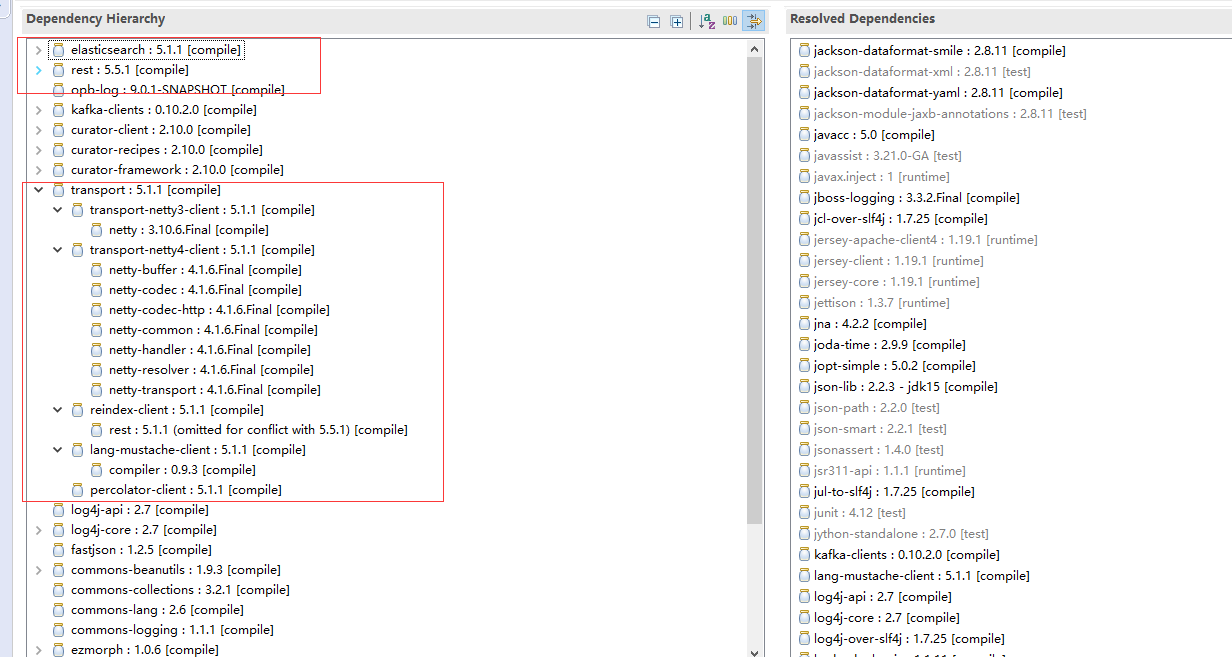Click jar icon of netty-codec-http
1232x657 pixels.
click(x=96, y=310)
